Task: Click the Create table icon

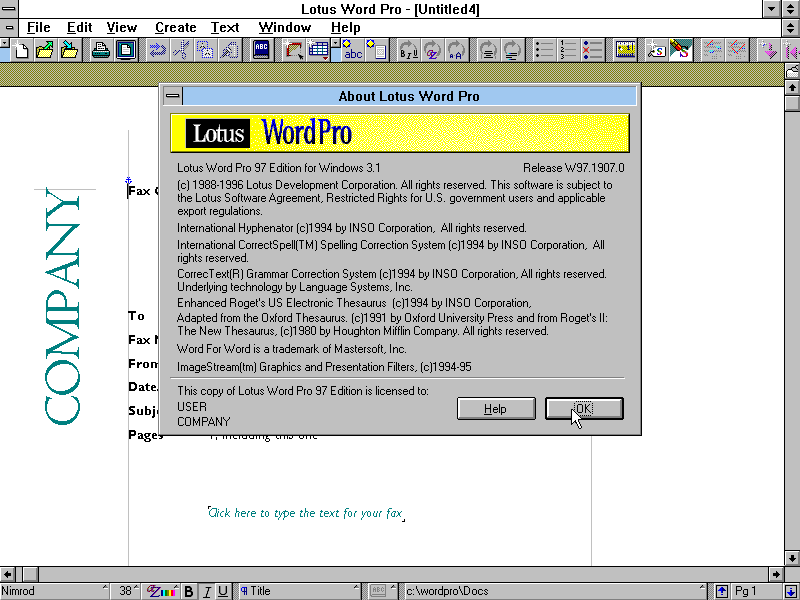Action: (319, 50)
